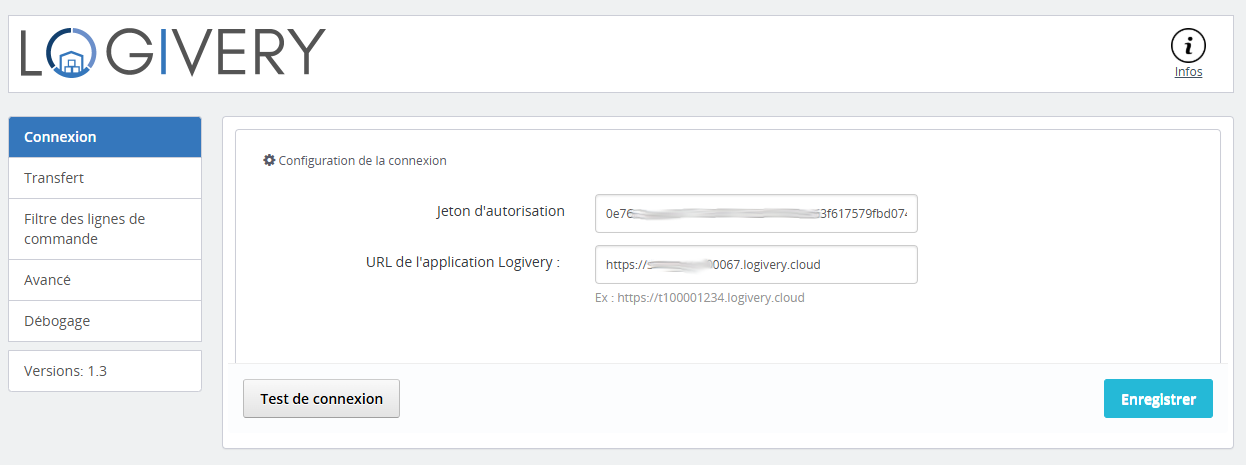The height and width of the screenshot is (465, 1246).
Task: Click the example URL hint text
Action: pyautogui.click(x=700, y=298)
